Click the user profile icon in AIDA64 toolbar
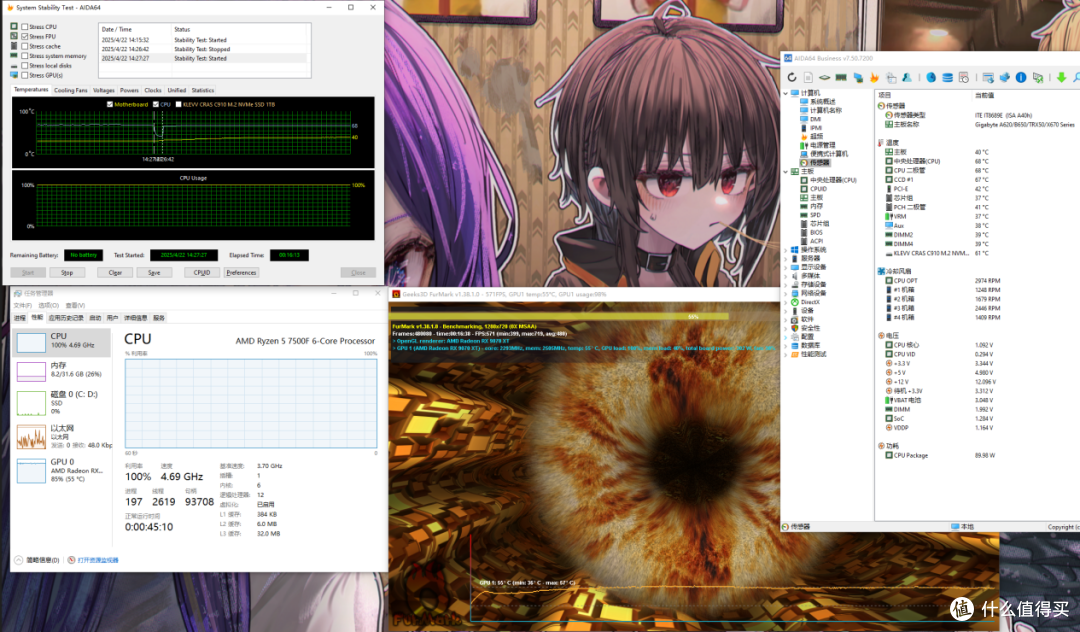Screen dimensions: 1080x632 [x=907, y=78]
